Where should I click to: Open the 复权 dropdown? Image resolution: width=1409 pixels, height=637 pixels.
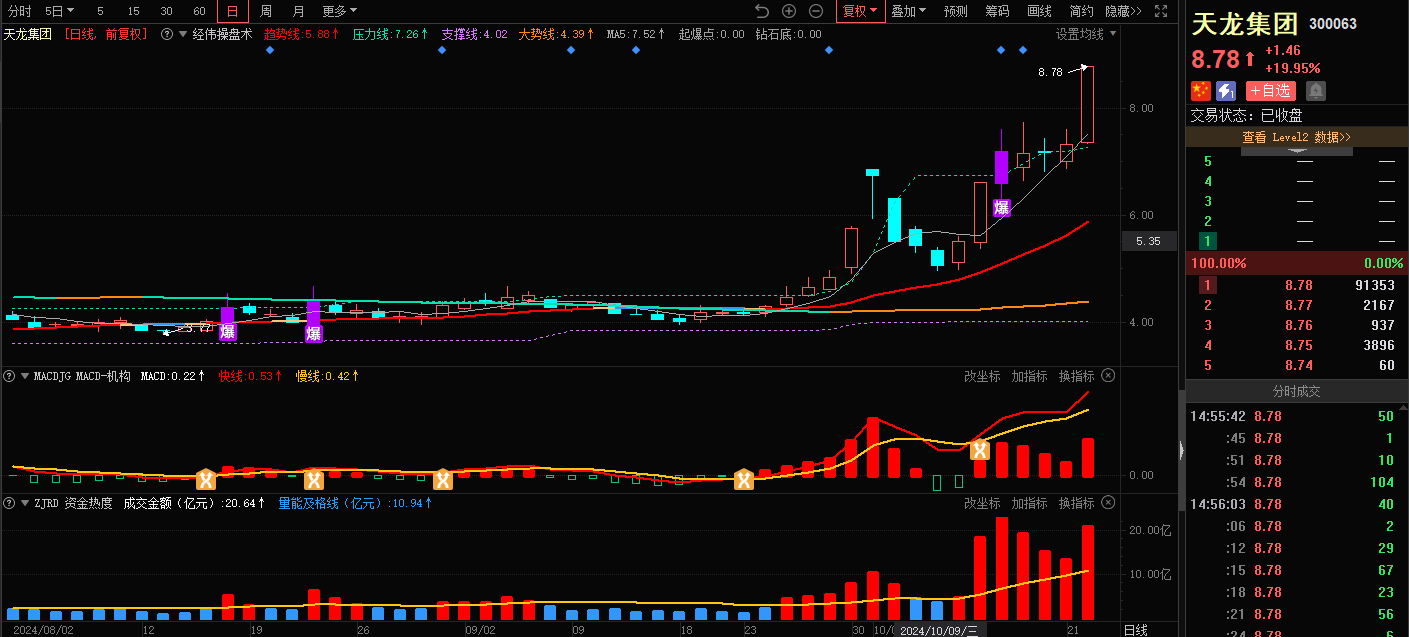[x=860, y=11]
